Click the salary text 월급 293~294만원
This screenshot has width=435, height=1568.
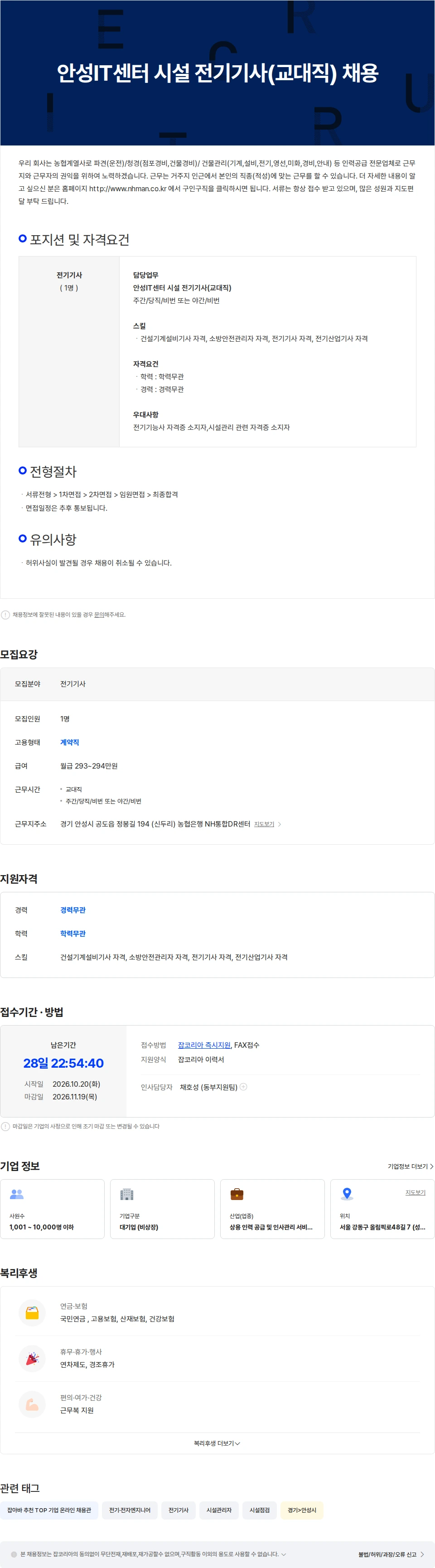[89, 766]
